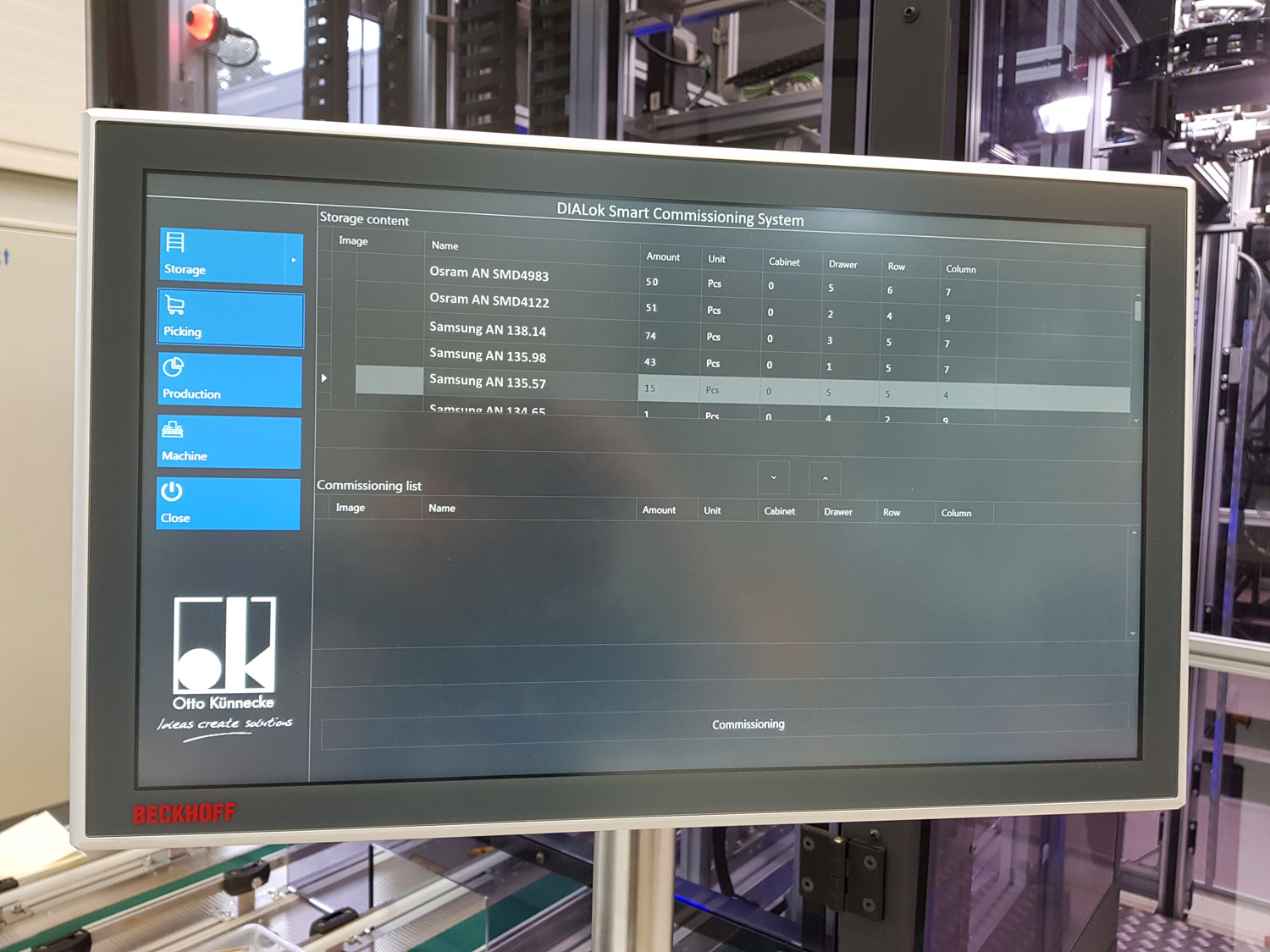Click the Storage content scrollbar thumb

click(x=1137, y=311)
